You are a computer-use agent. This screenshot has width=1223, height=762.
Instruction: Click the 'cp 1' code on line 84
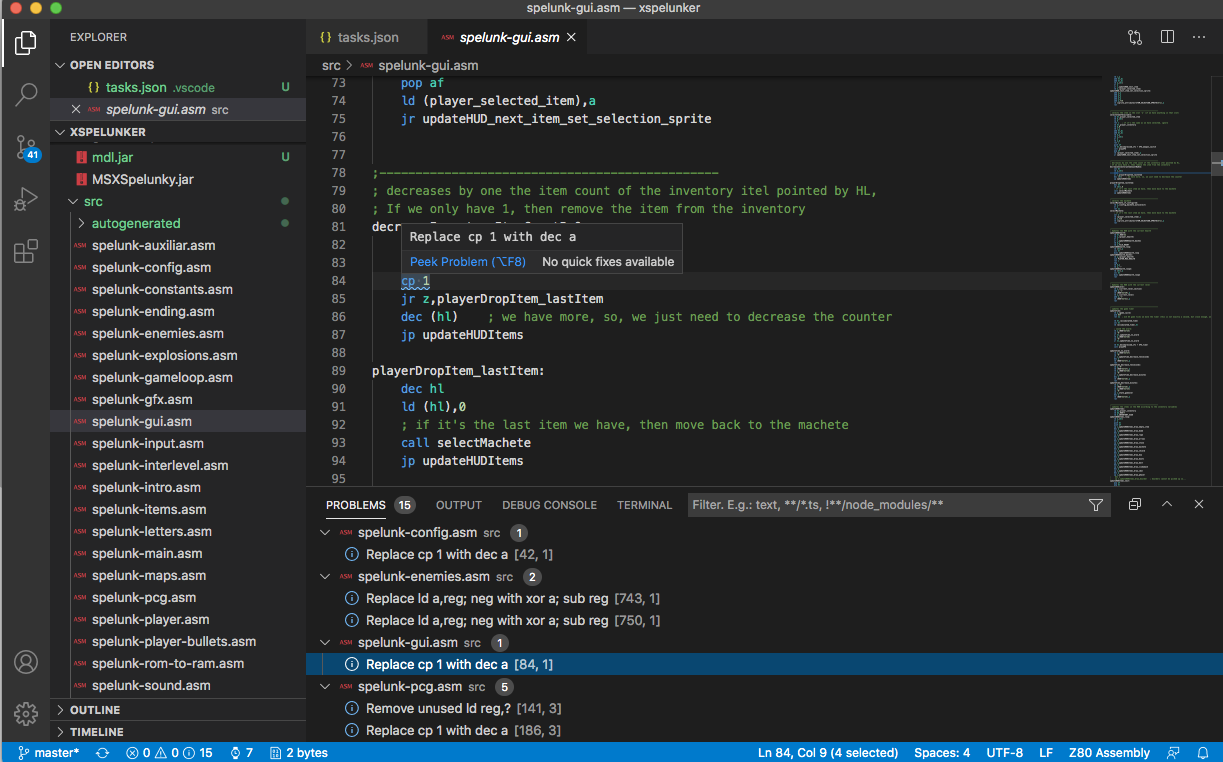(x=416, y=281)
